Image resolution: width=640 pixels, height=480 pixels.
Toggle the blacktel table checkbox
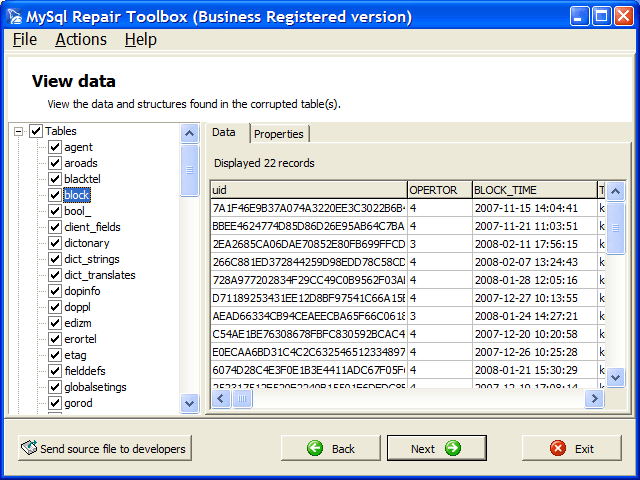[55, 179]
